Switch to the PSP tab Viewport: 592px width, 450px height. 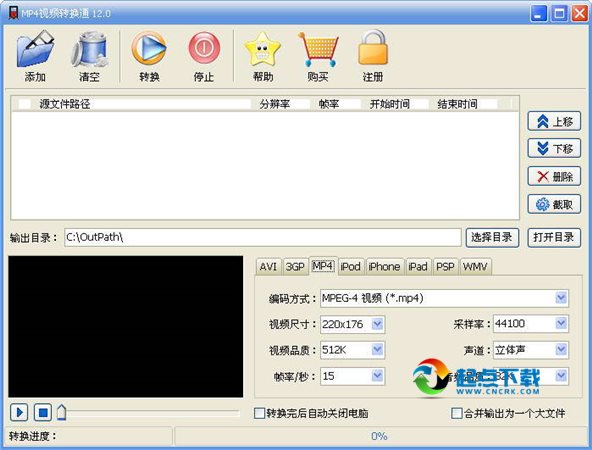(445, 267)
